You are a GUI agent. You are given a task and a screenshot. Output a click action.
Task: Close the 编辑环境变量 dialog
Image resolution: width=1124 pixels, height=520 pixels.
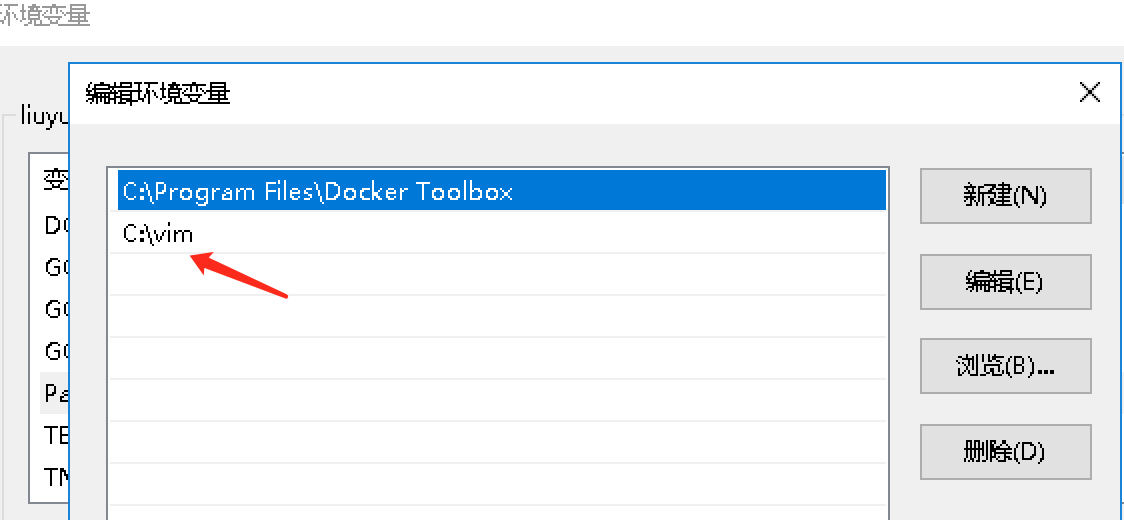[x=1089, y=94]
